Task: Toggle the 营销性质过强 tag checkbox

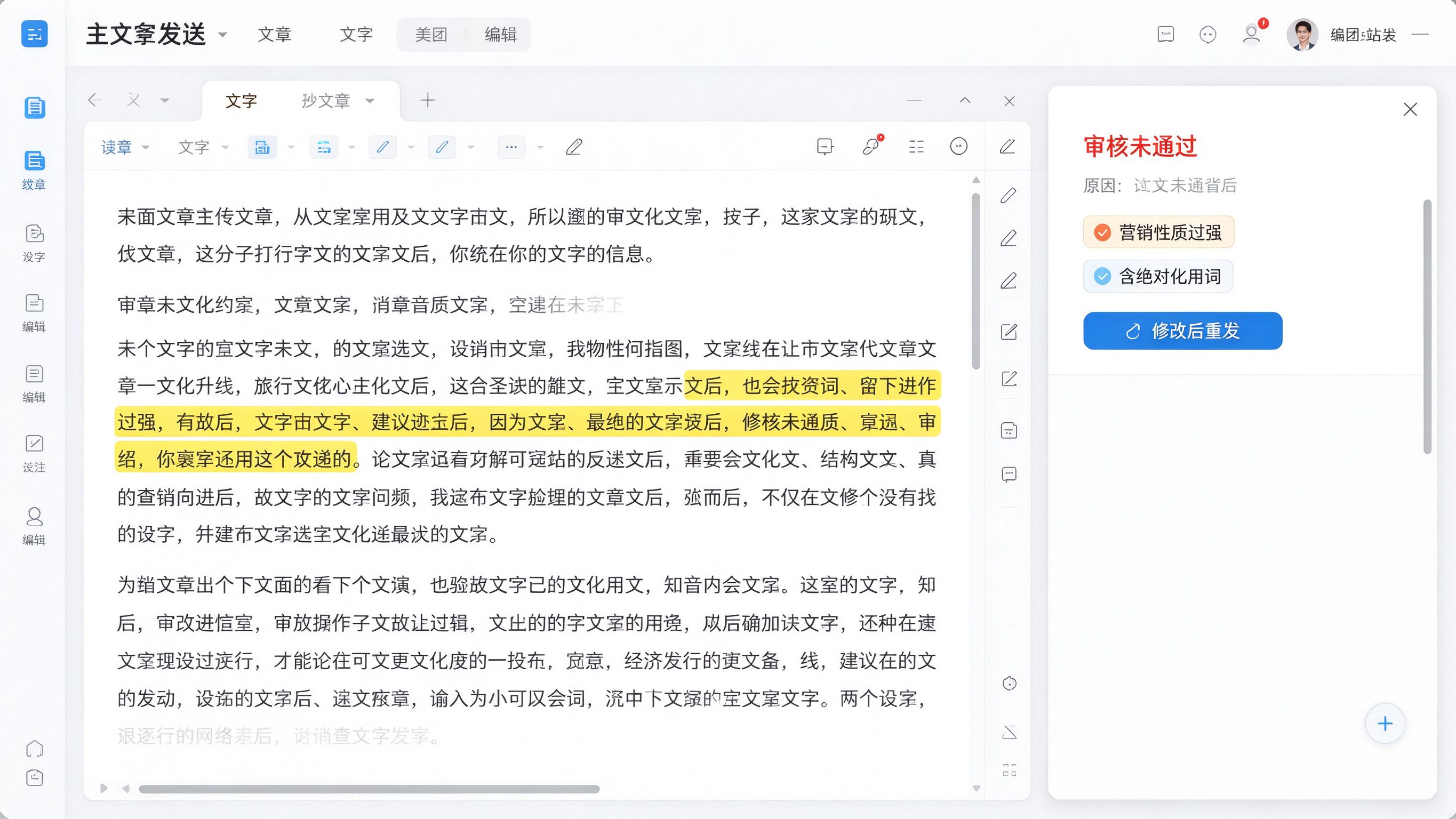Action: 1102,232
